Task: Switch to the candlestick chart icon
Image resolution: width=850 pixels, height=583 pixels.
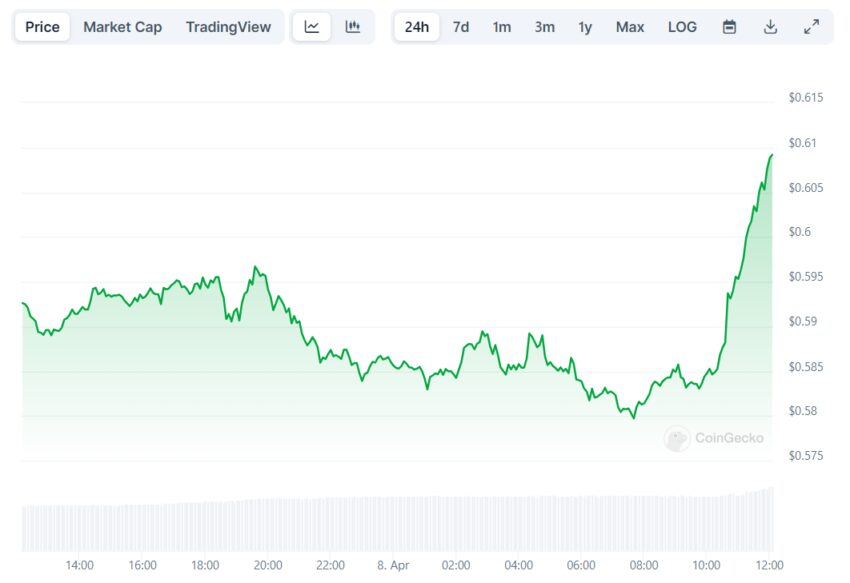Action: click(x=353, y=27)
